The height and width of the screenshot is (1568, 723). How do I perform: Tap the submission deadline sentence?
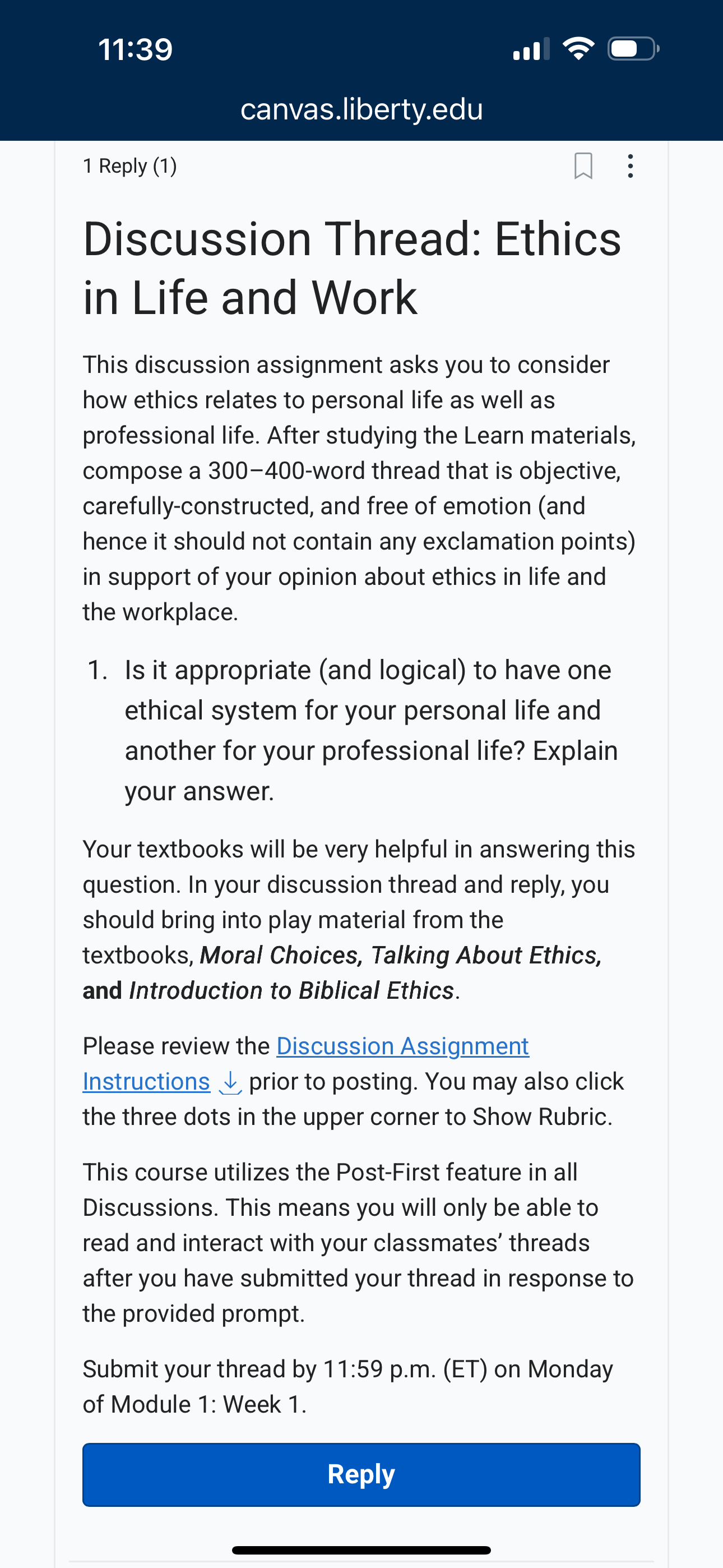click(348, 1386)
